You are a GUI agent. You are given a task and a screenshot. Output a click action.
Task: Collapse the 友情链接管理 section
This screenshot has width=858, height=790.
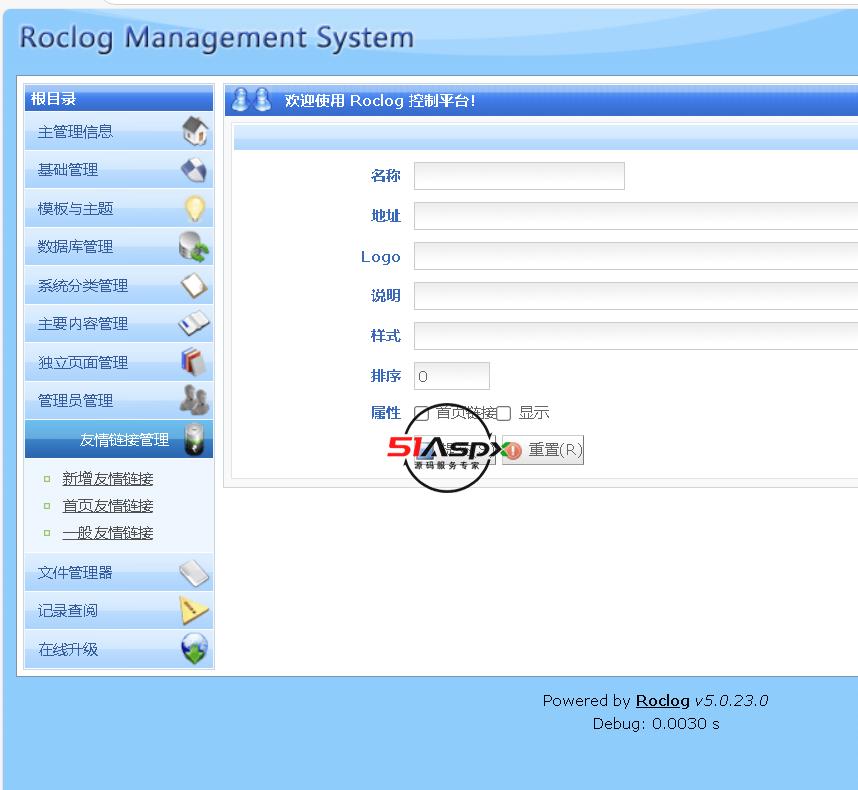click(119, 439)
